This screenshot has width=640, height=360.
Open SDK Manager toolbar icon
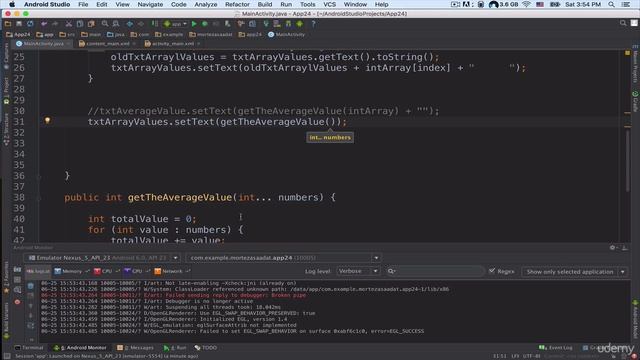coord(288,24)
